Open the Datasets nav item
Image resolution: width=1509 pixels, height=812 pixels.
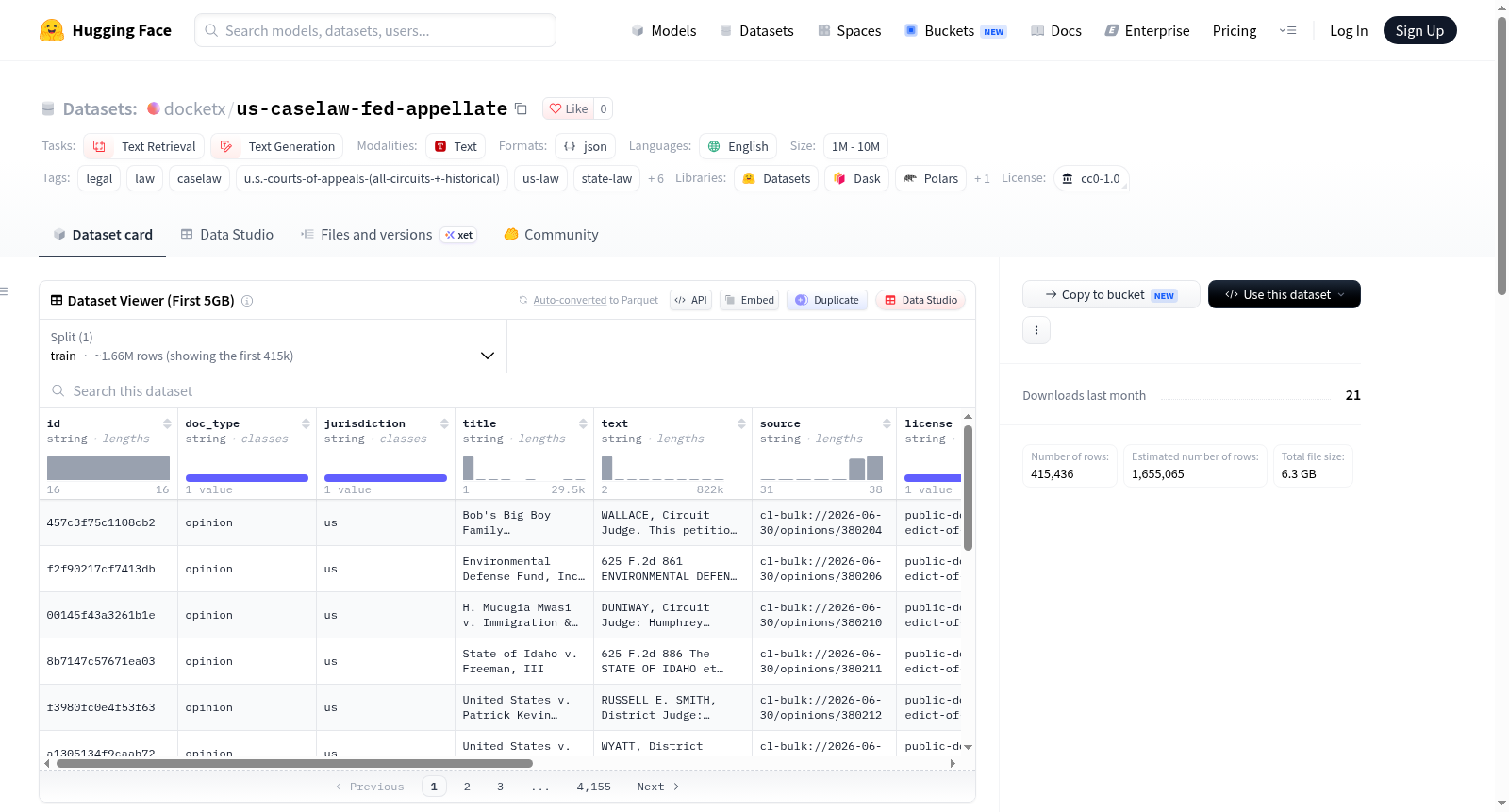[x=757, y=30]
